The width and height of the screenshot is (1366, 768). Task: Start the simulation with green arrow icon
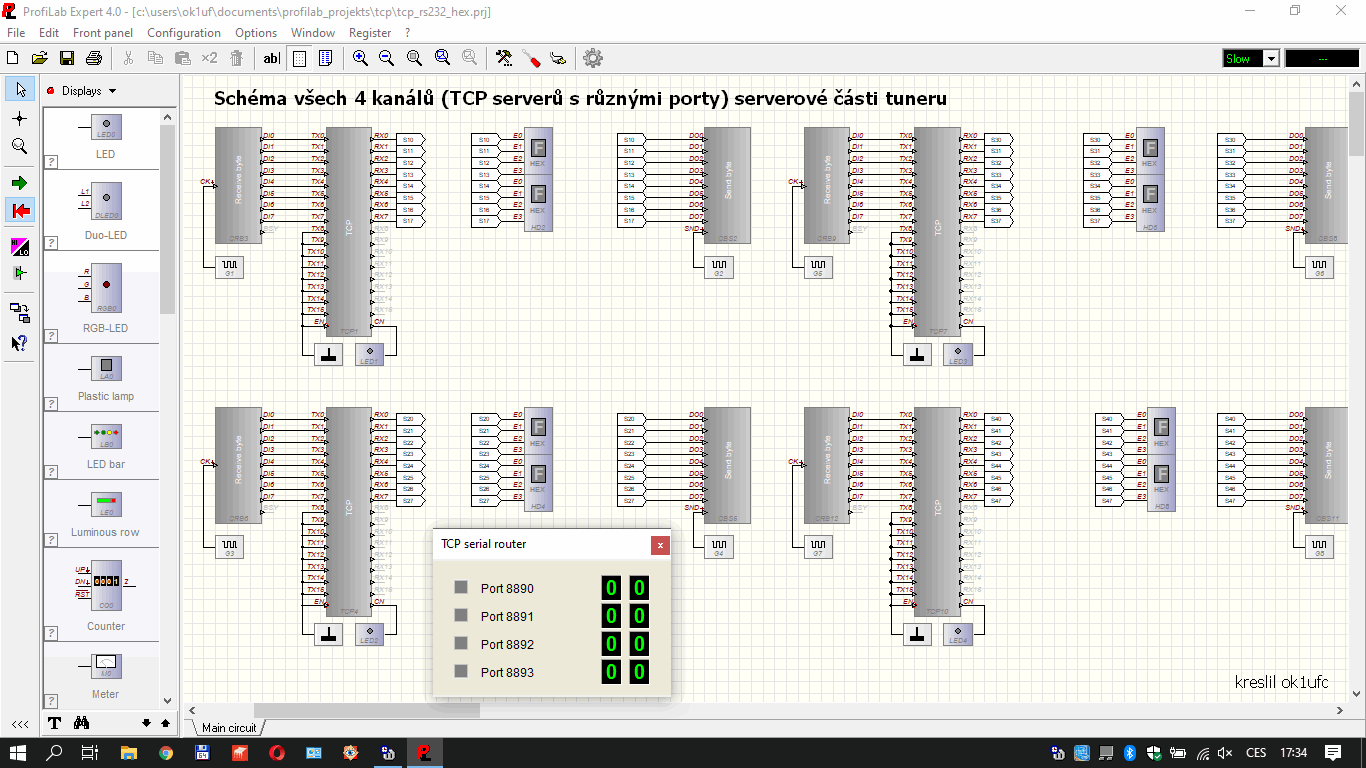pos(19,182)
